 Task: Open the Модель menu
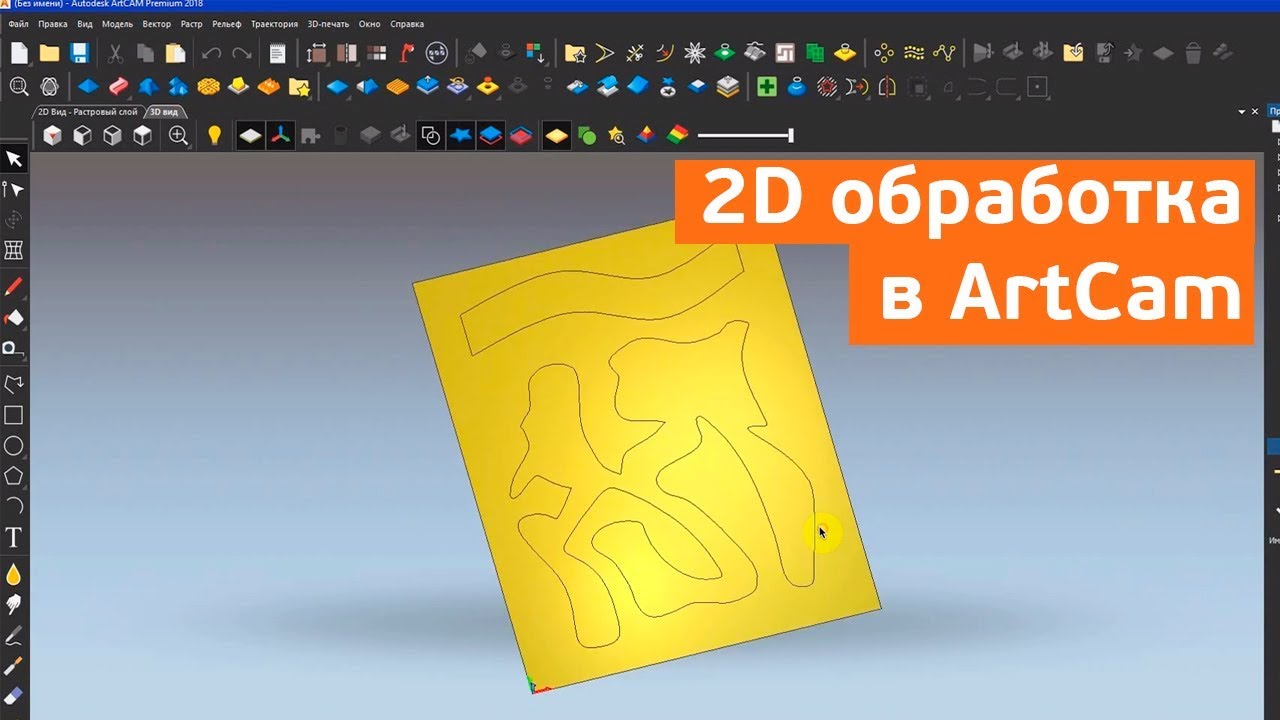(118, 24)
